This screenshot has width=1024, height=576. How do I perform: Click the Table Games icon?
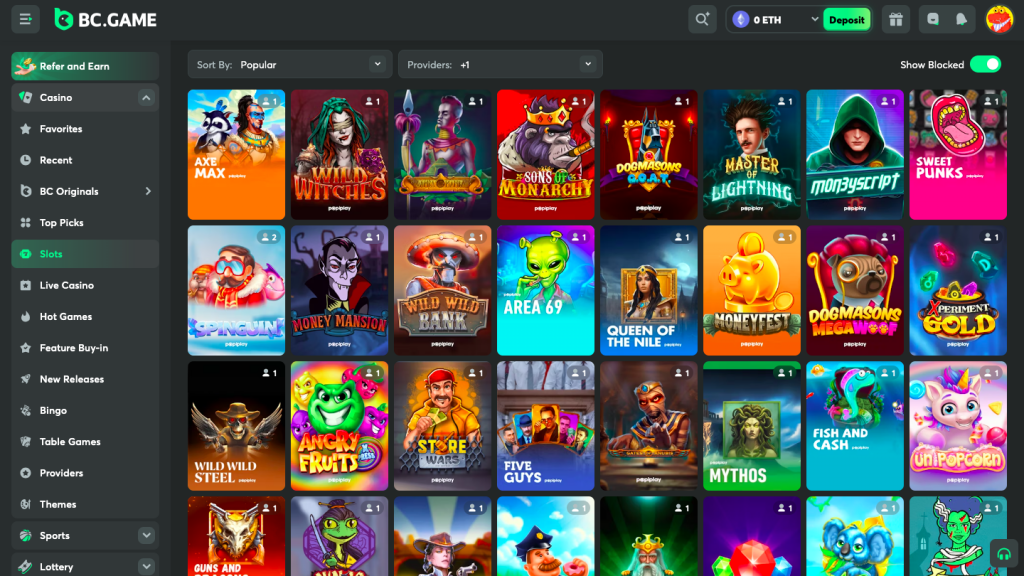(x=25, y=442)
